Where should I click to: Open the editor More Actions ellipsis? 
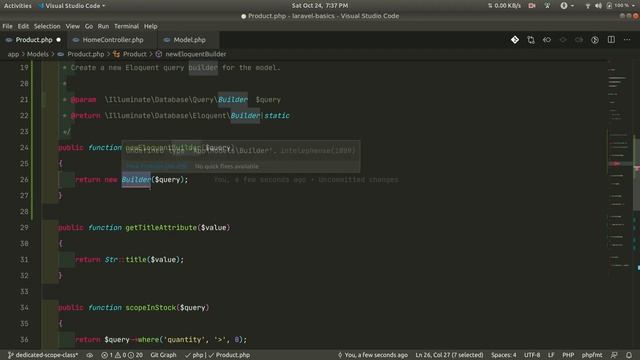627,40
